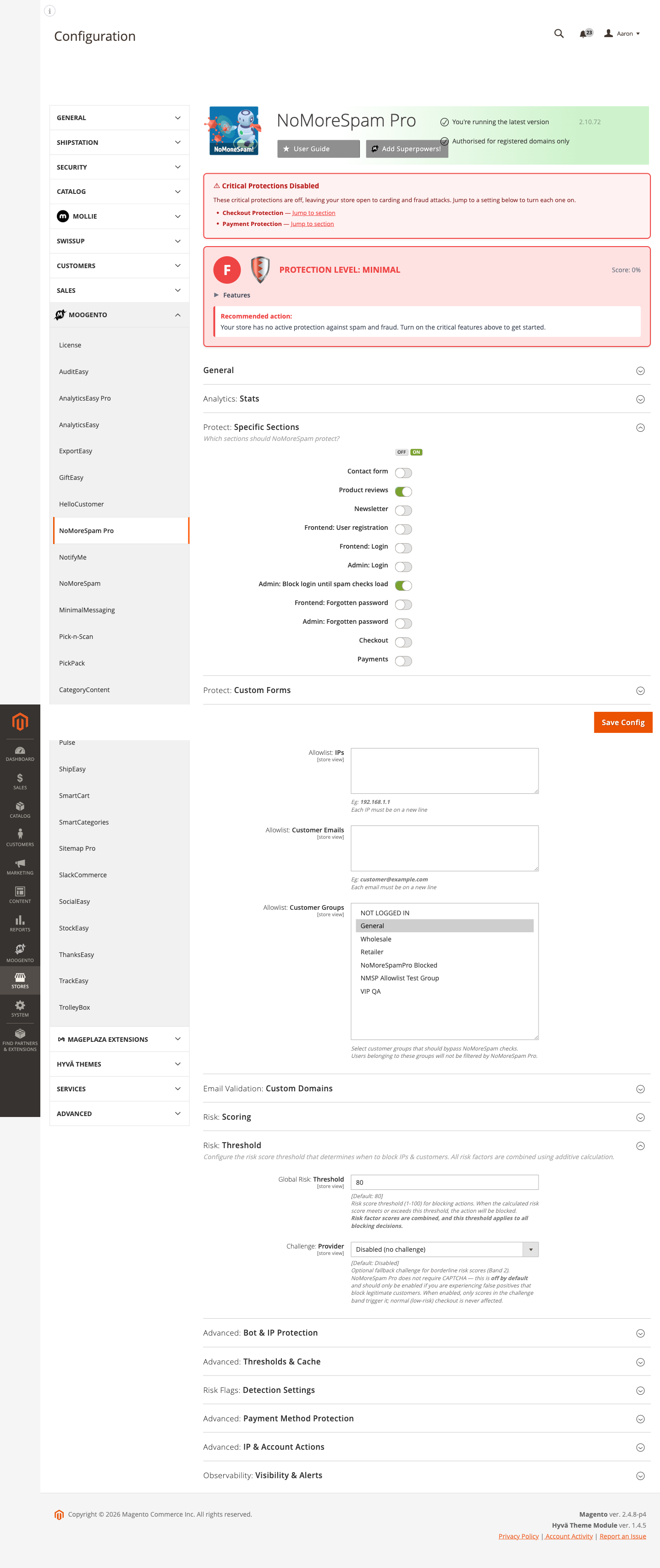Expand Risk: Scoring section
The image size is (660, 1568).
pyautogui.click(x=426, y=1117)
